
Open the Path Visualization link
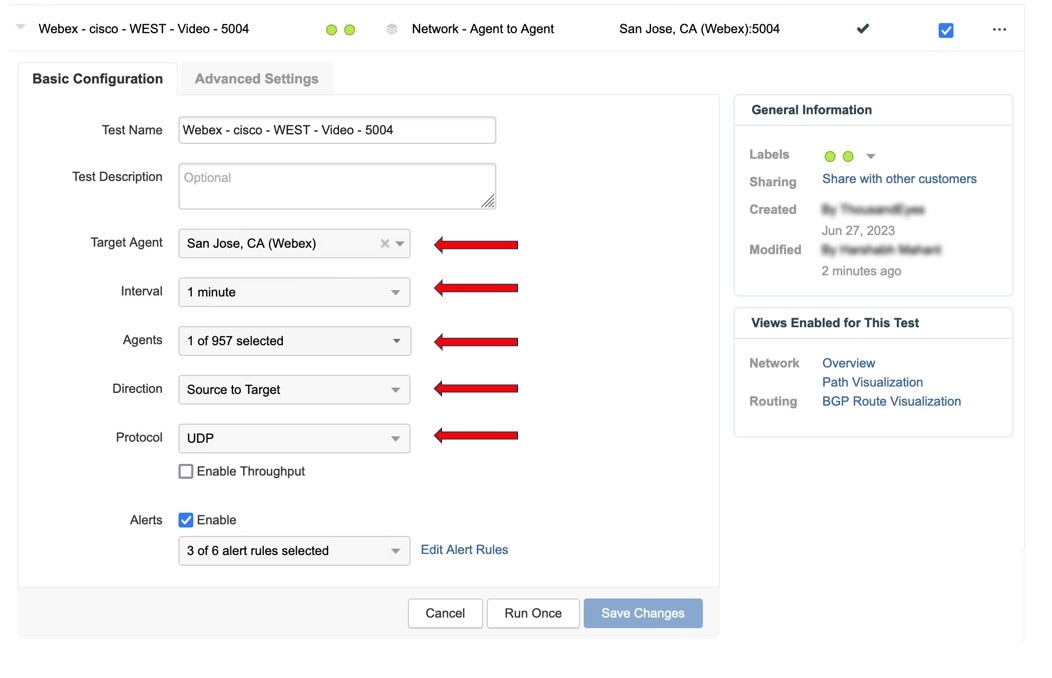(x=872, y=382)
